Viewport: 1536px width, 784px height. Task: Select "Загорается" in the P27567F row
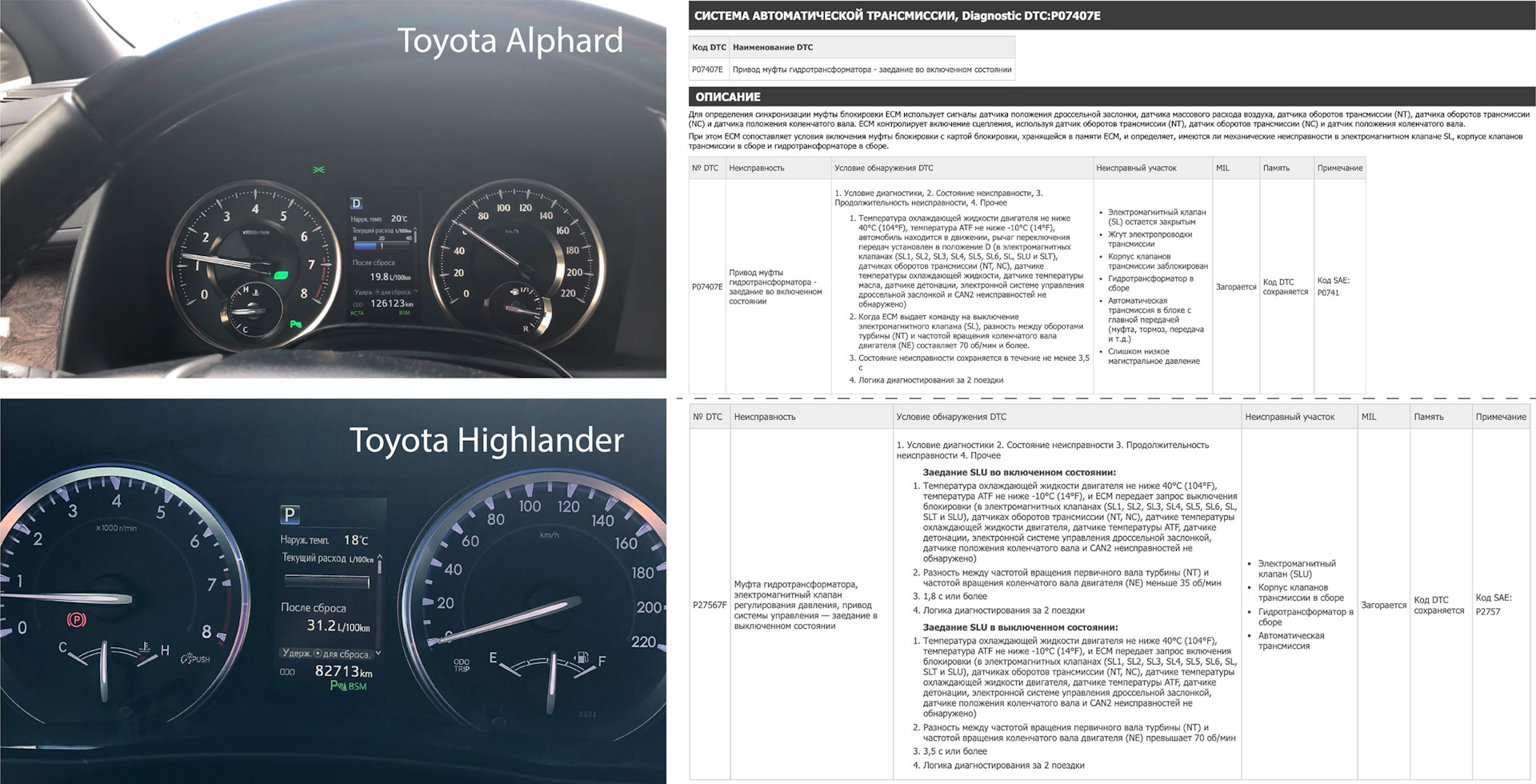(x=1384, y=605)
